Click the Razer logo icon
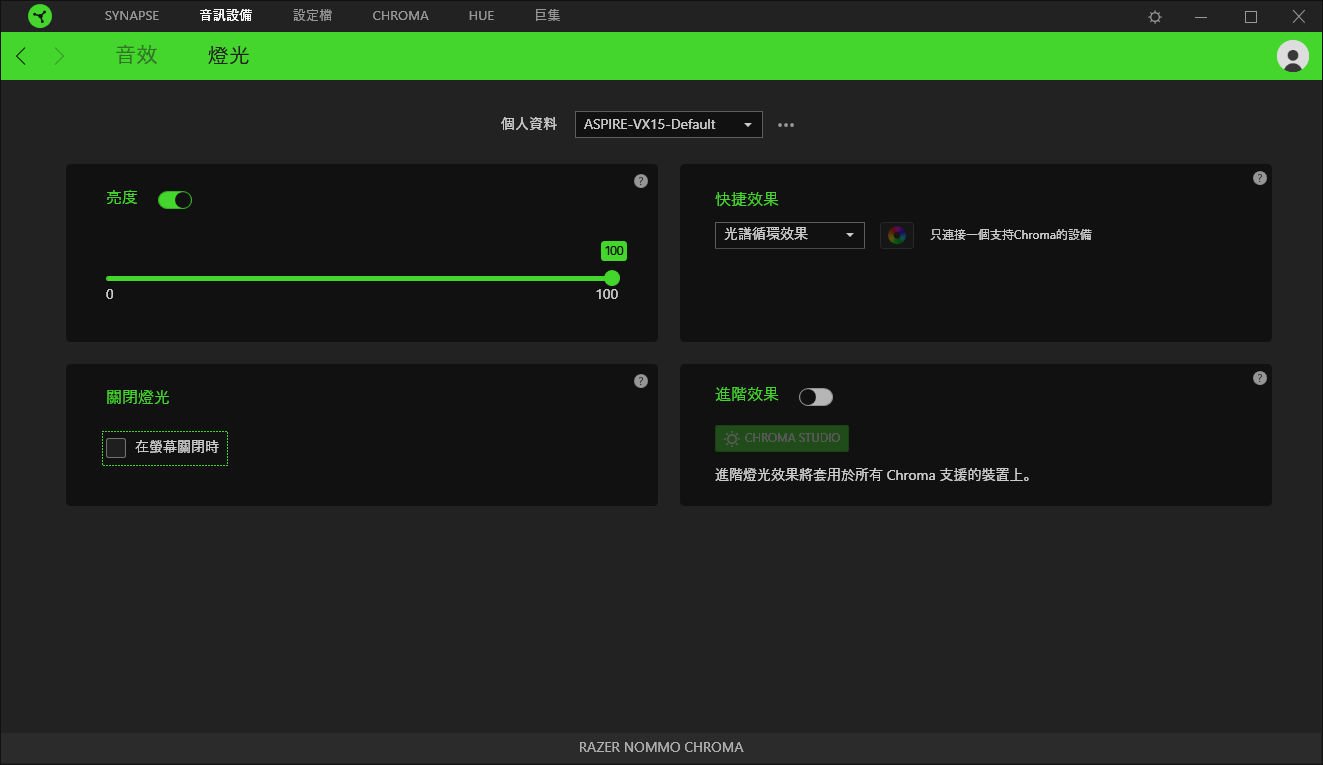The width and height of the screenshot is (1323, 765). pos(39,16)
